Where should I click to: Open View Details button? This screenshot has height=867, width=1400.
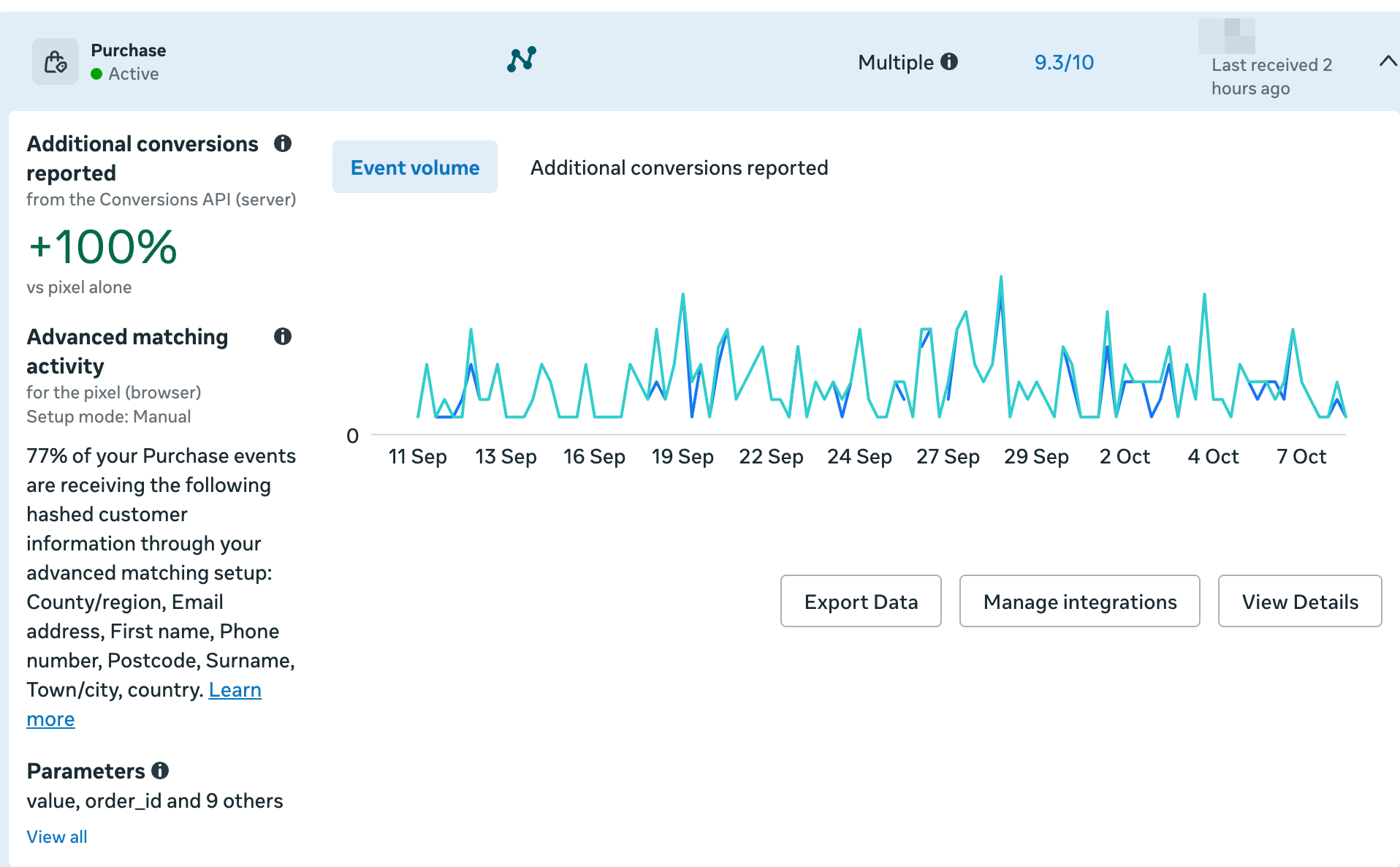coord(1300,601)
